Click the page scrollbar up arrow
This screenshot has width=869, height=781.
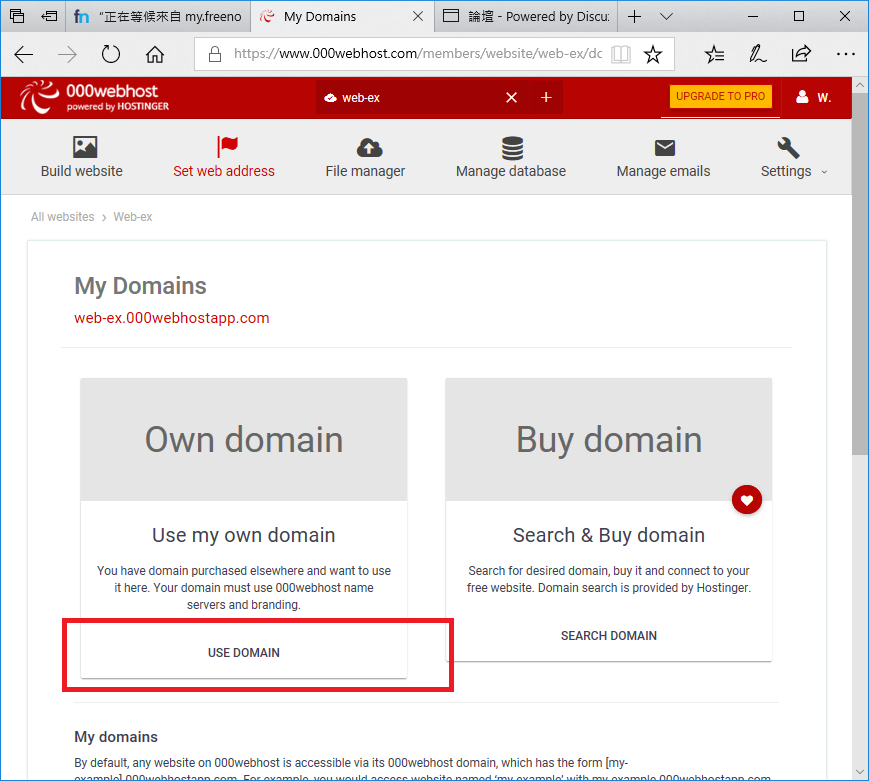click(x=860, y=85)
